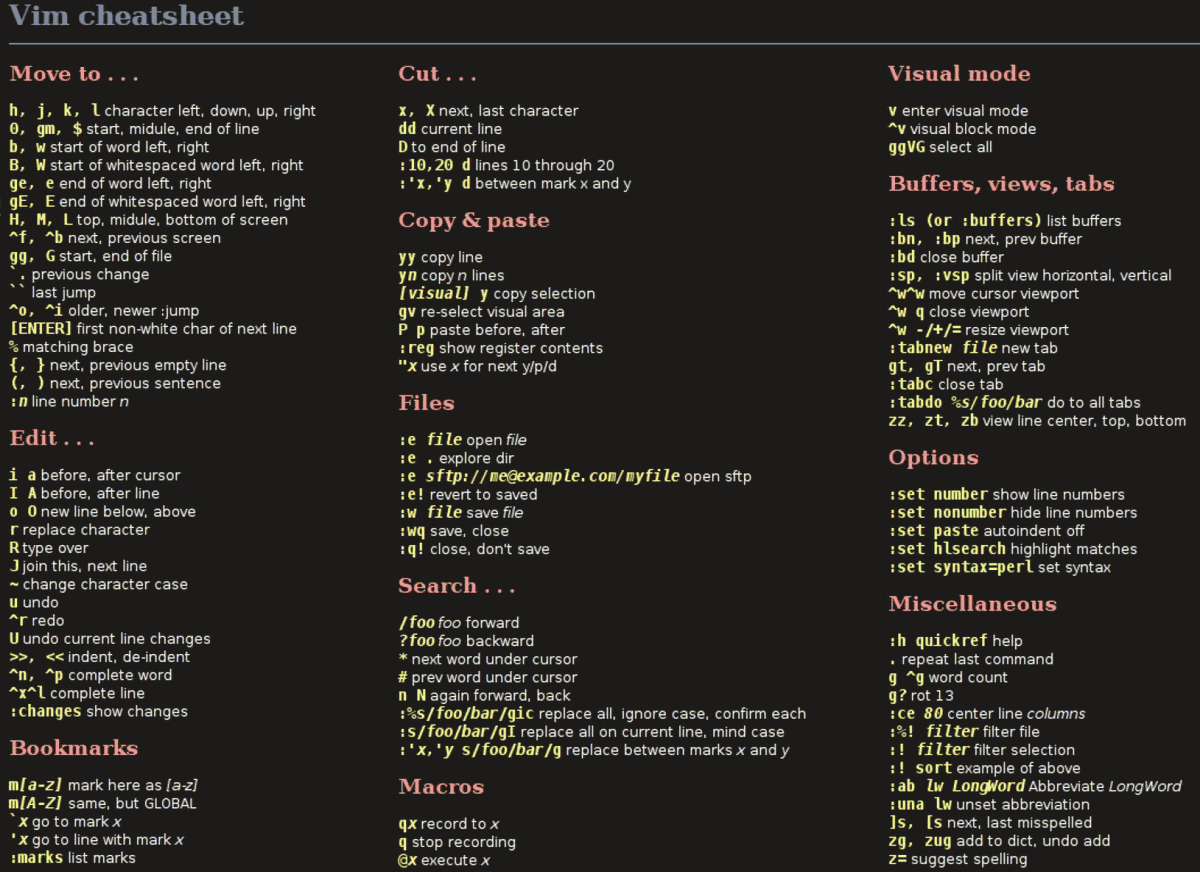Click the "Buffers, views, tabs" heading

(1001, 184)
